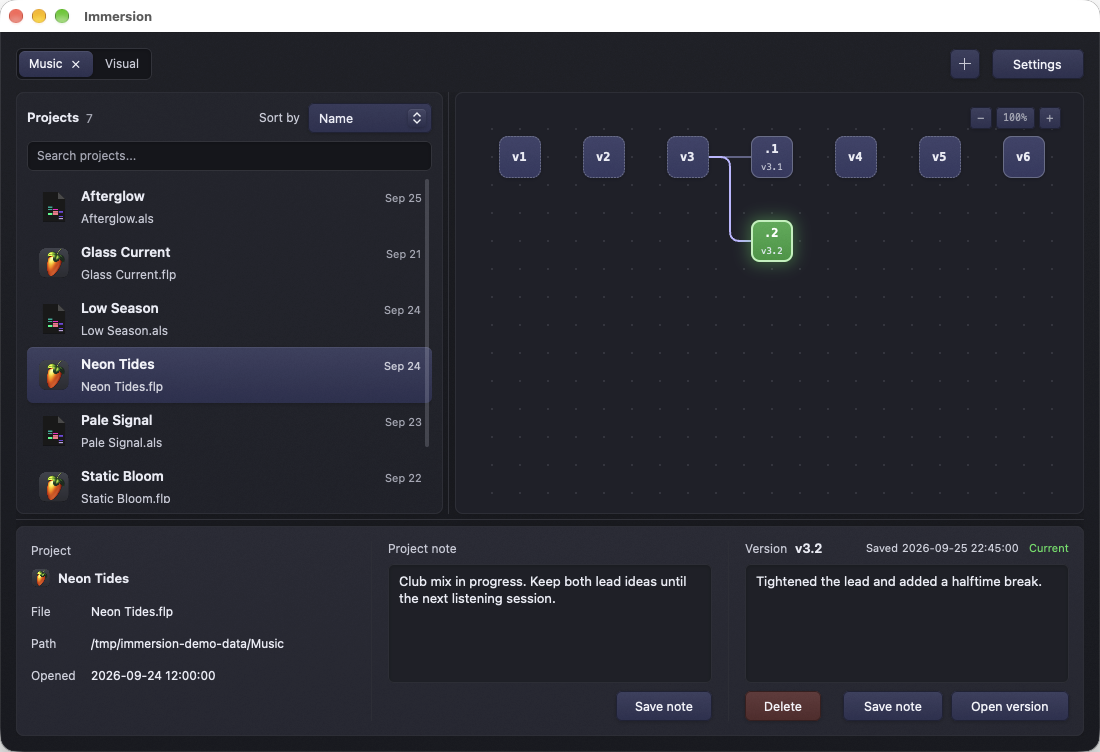Save the project note
This screenshot has height=752, width=1100.
(x=664, y=706)
